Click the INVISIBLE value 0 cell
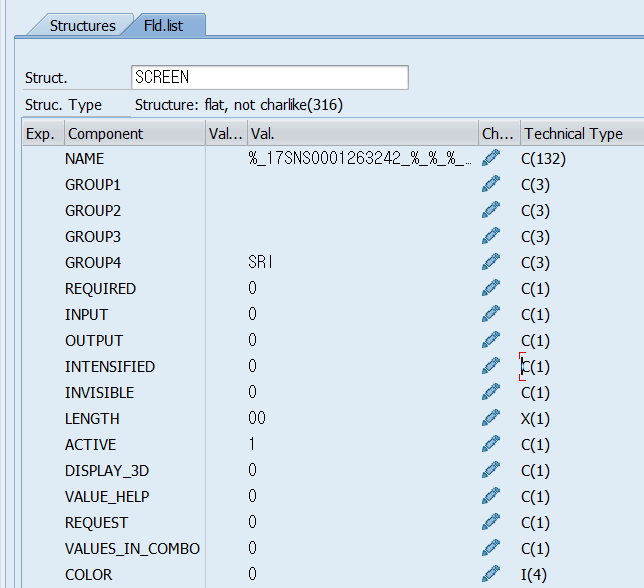Viewport: 644px width, 588px height. coord(252,392)
